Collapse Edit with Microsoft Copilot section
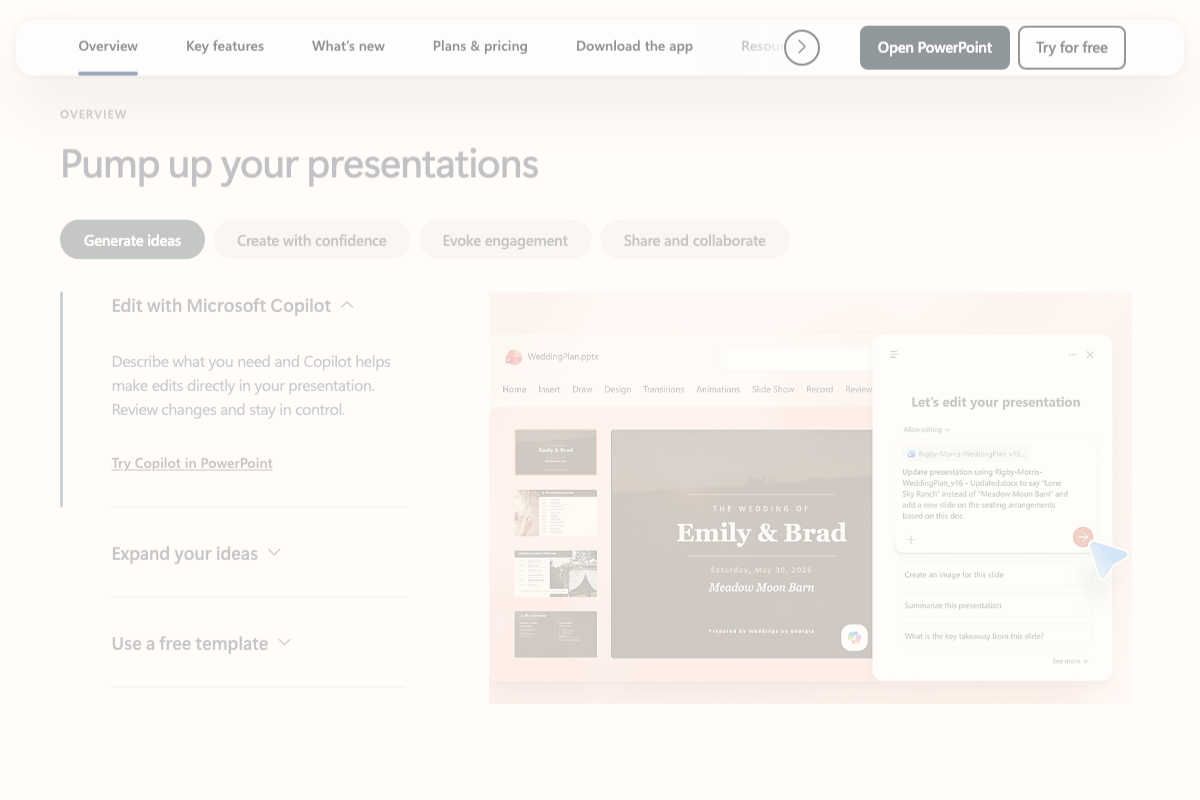 (x=233, y=306)
